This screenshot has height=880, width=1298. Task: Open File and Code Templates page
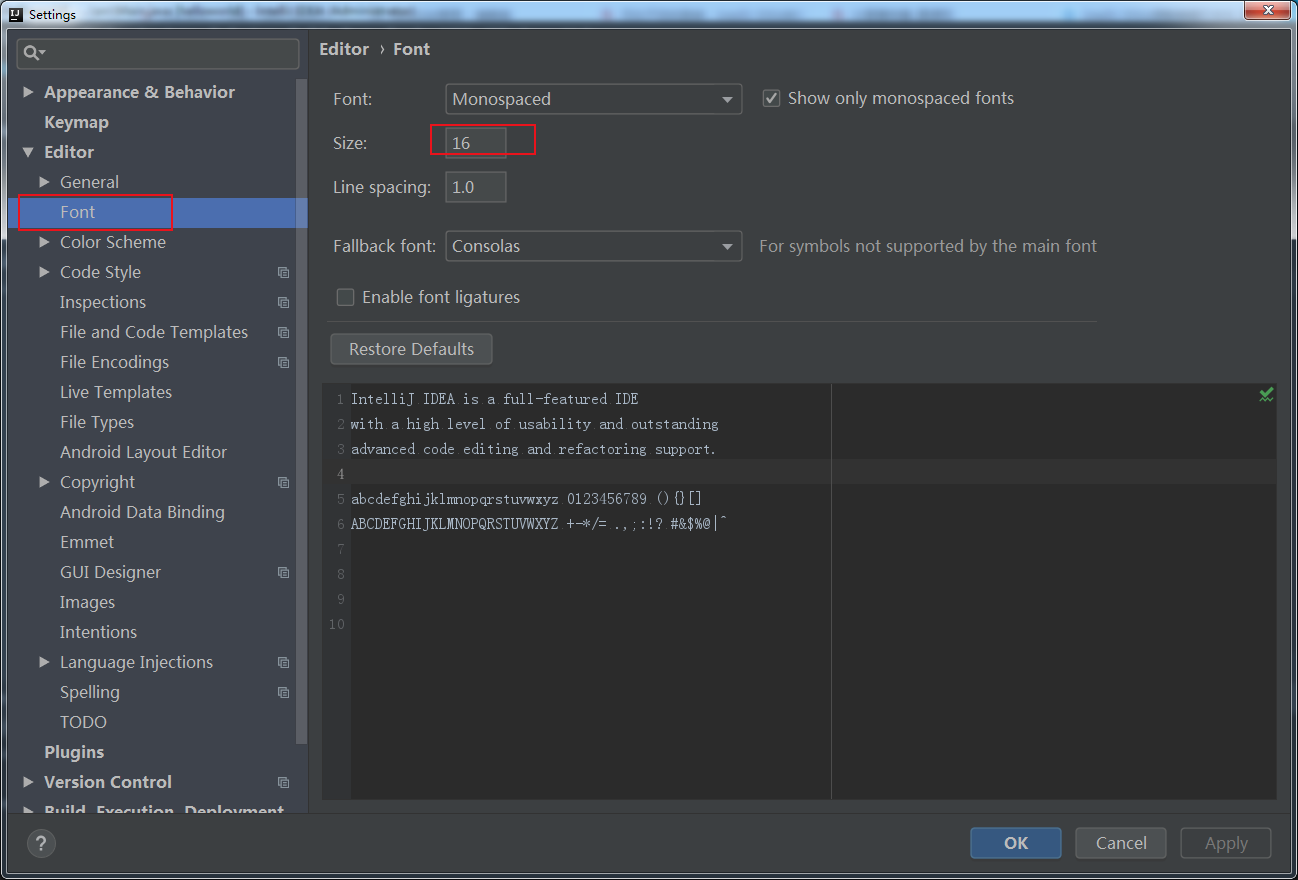tap(154, 332)
